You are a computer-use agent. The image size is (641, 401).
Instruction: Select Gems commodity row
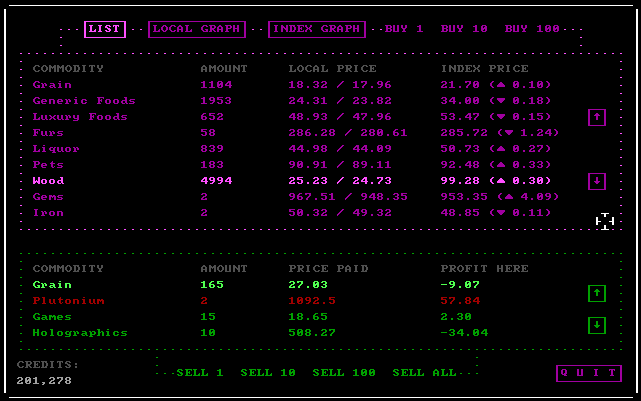(48, 197)
